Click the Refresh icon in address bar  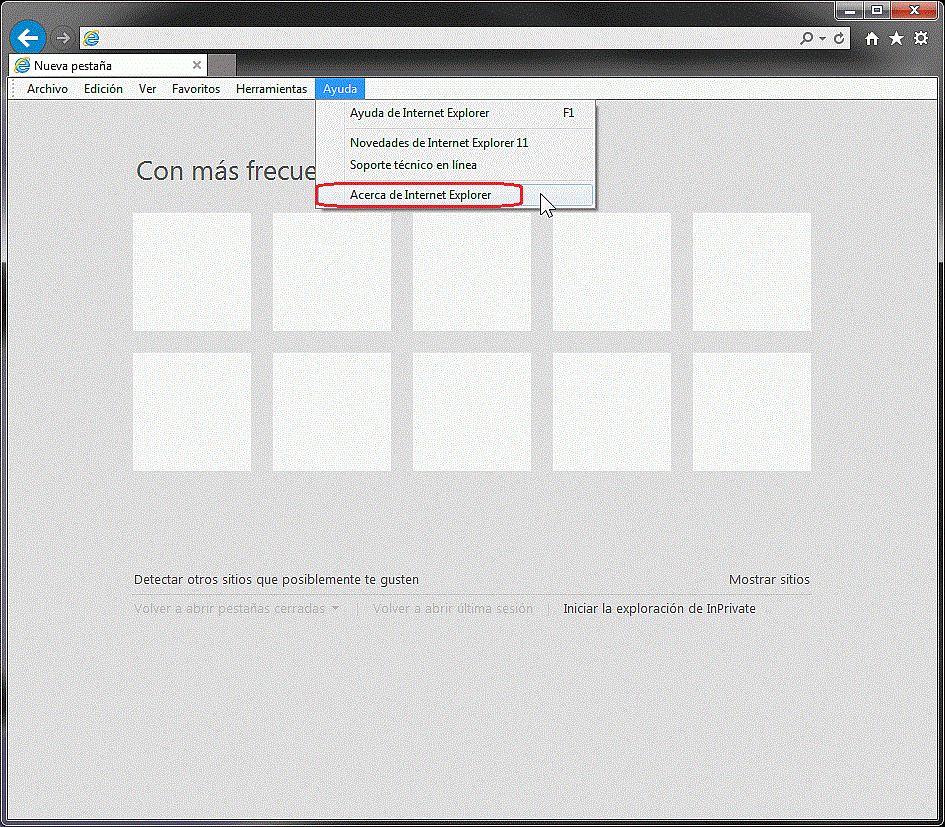(839, 39)
